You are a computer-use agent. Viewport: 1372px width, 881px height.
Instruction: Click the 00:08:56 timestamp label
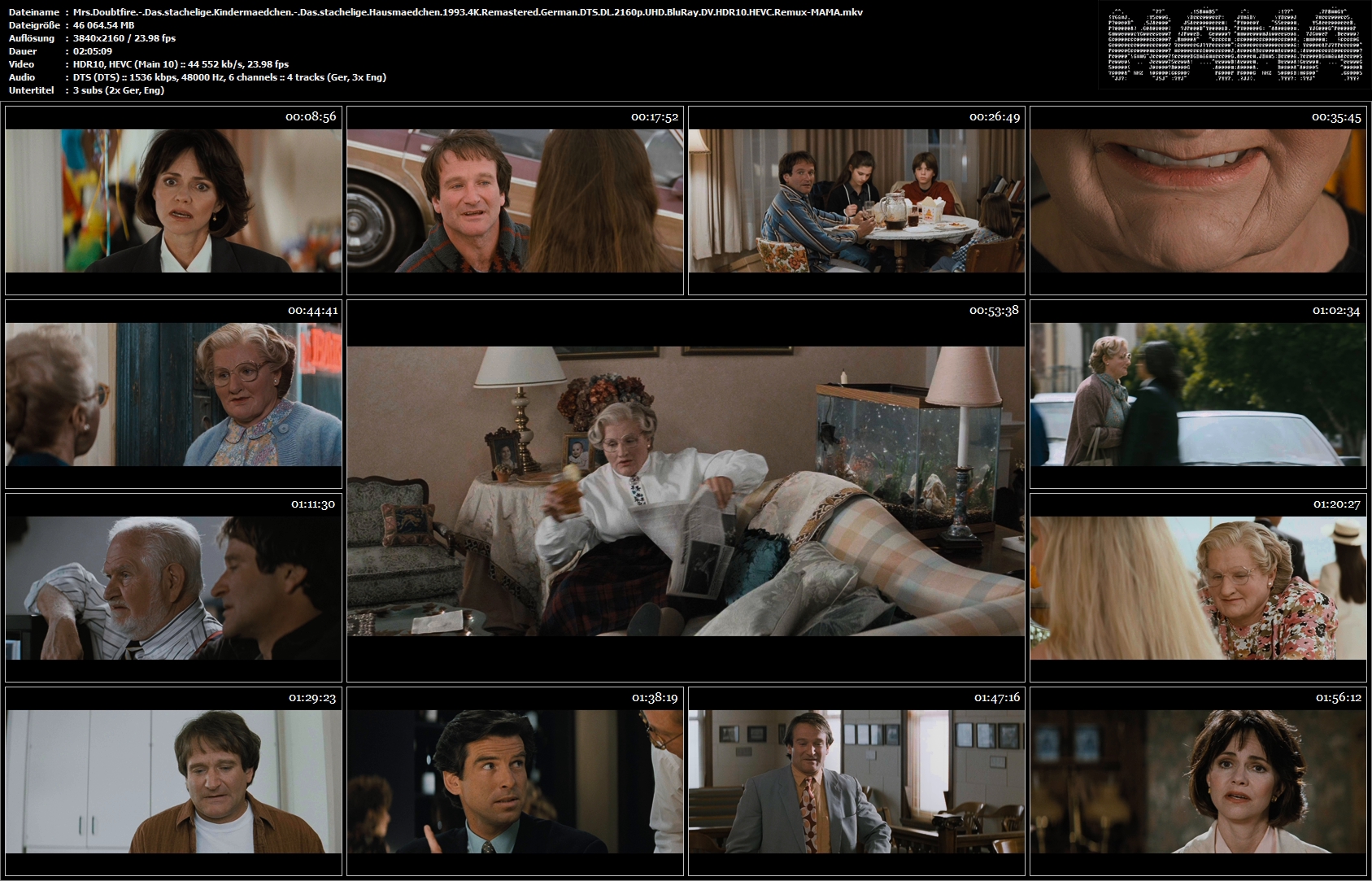[x=311, y=116]
